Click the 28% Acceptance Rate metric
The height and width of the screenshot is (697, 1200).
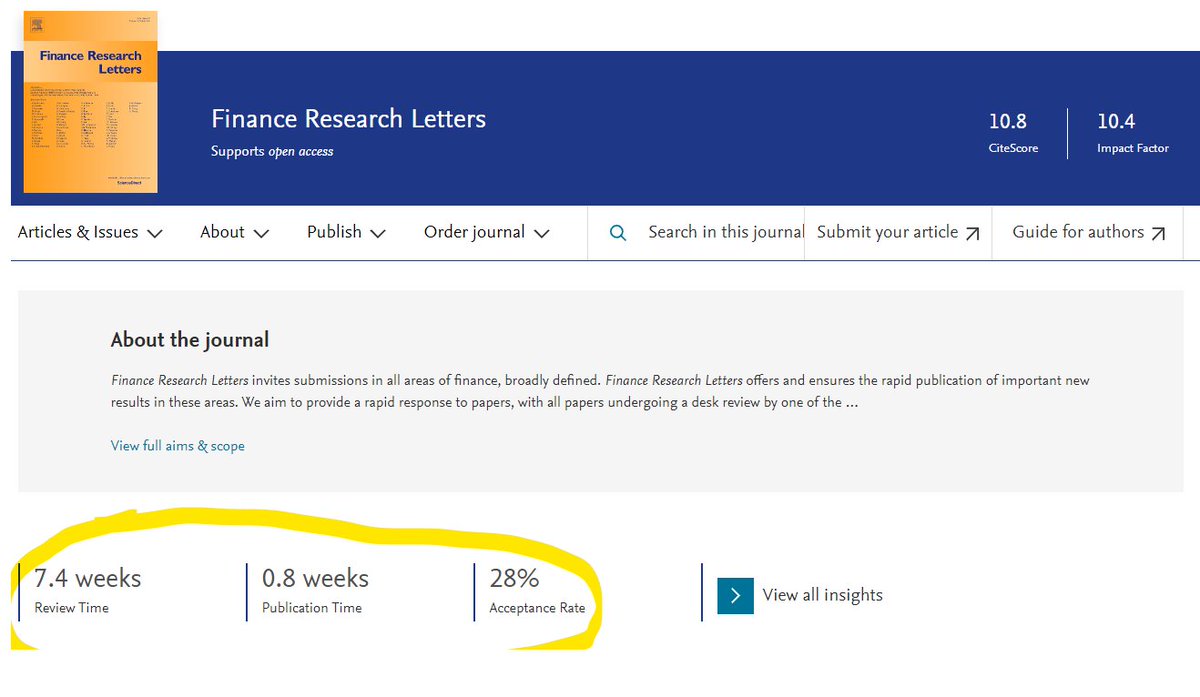coord(537,589)
